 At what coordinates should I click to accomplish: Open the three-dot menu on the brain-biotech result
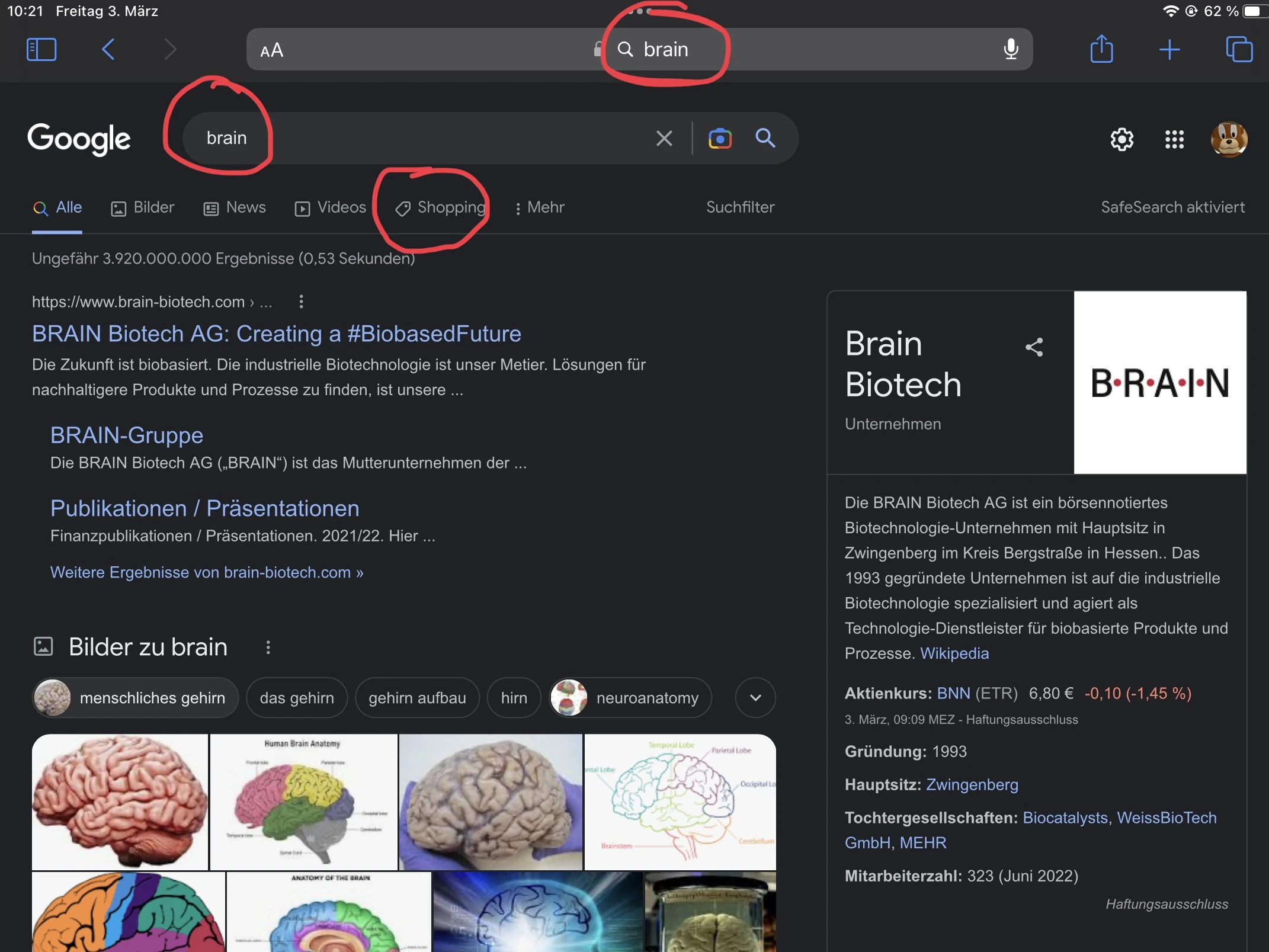click(301, 302)
